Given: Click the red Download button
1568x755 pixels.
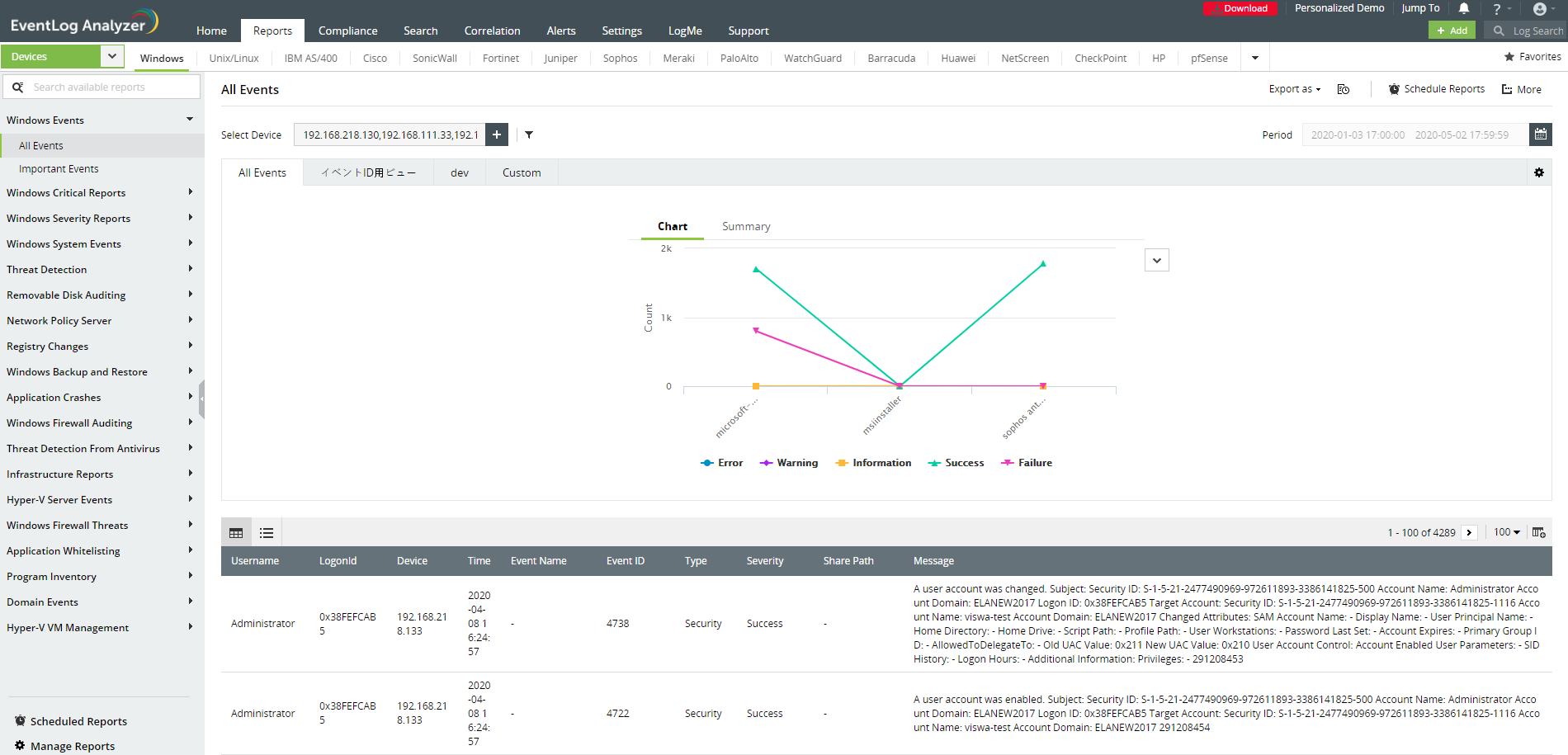Looking at the screenshot, I should point(1240,8).
